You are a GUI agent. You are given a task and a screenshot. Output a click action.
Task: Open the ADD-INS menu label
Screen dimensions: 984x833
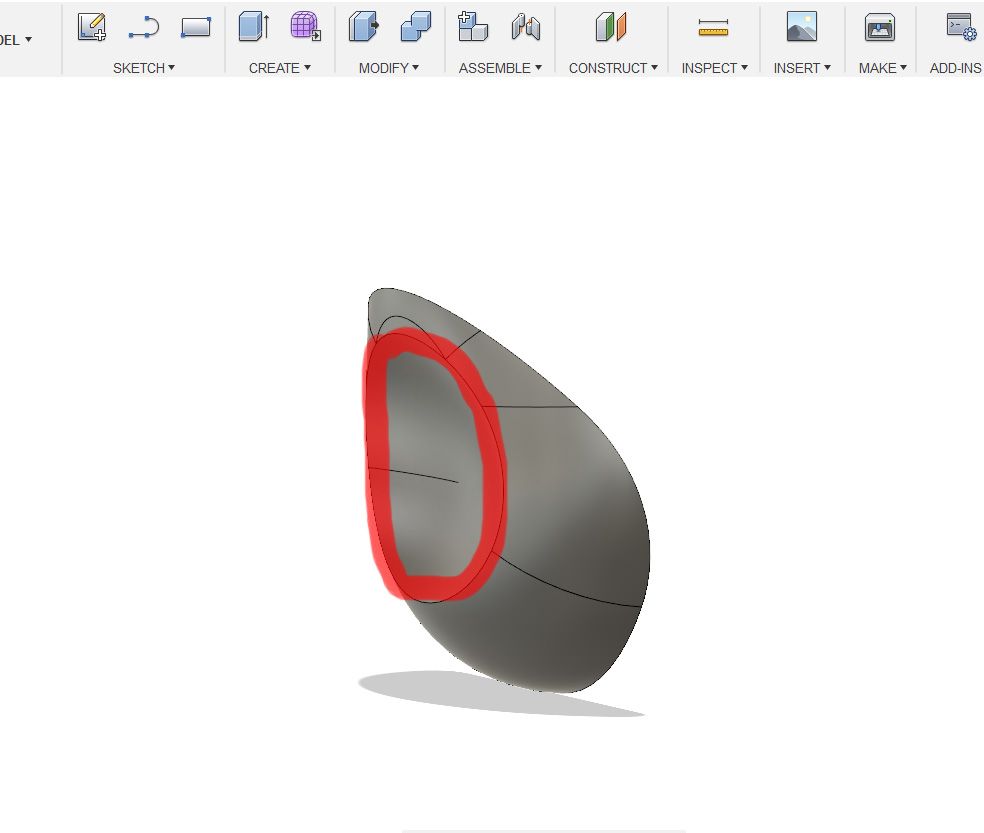[x=955, y=68]
